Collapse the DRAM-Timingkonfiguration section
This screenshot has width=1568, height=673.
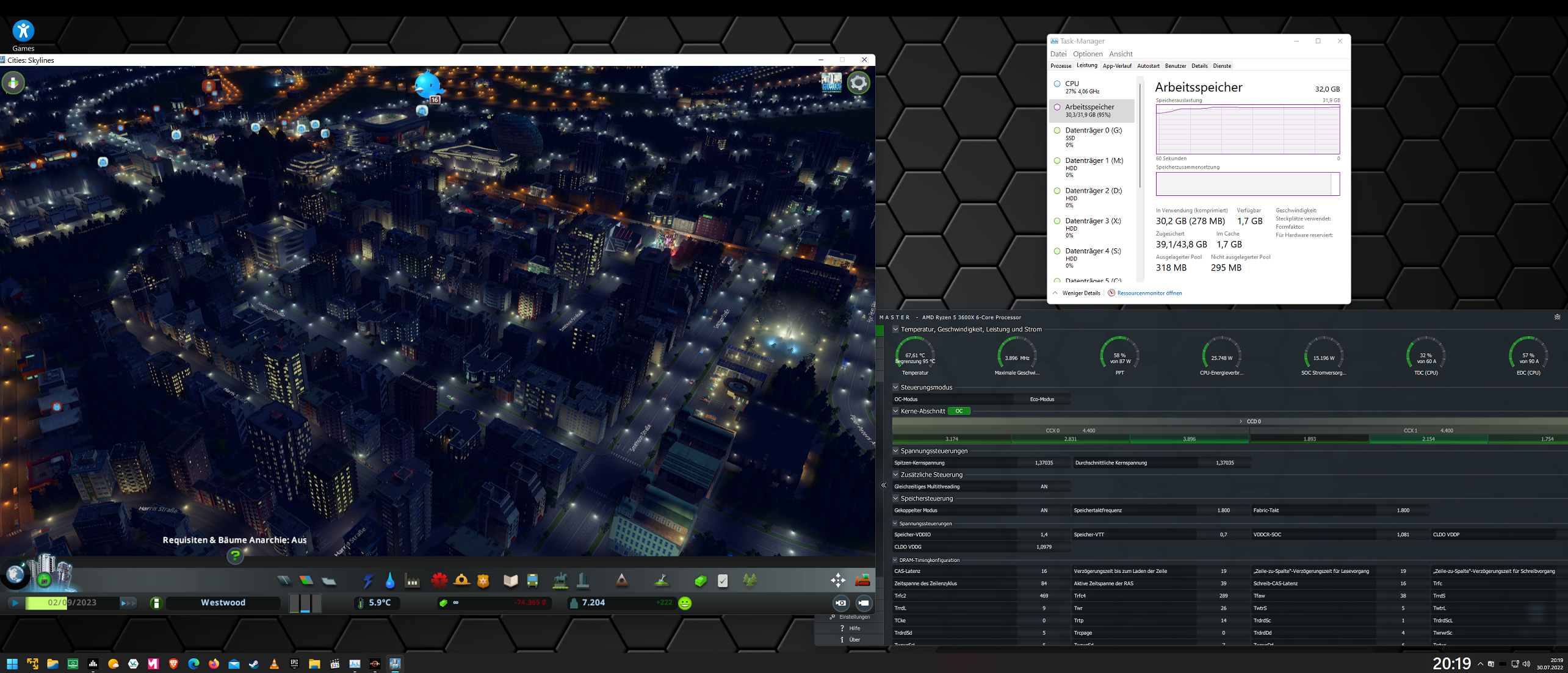click(895, 560)
